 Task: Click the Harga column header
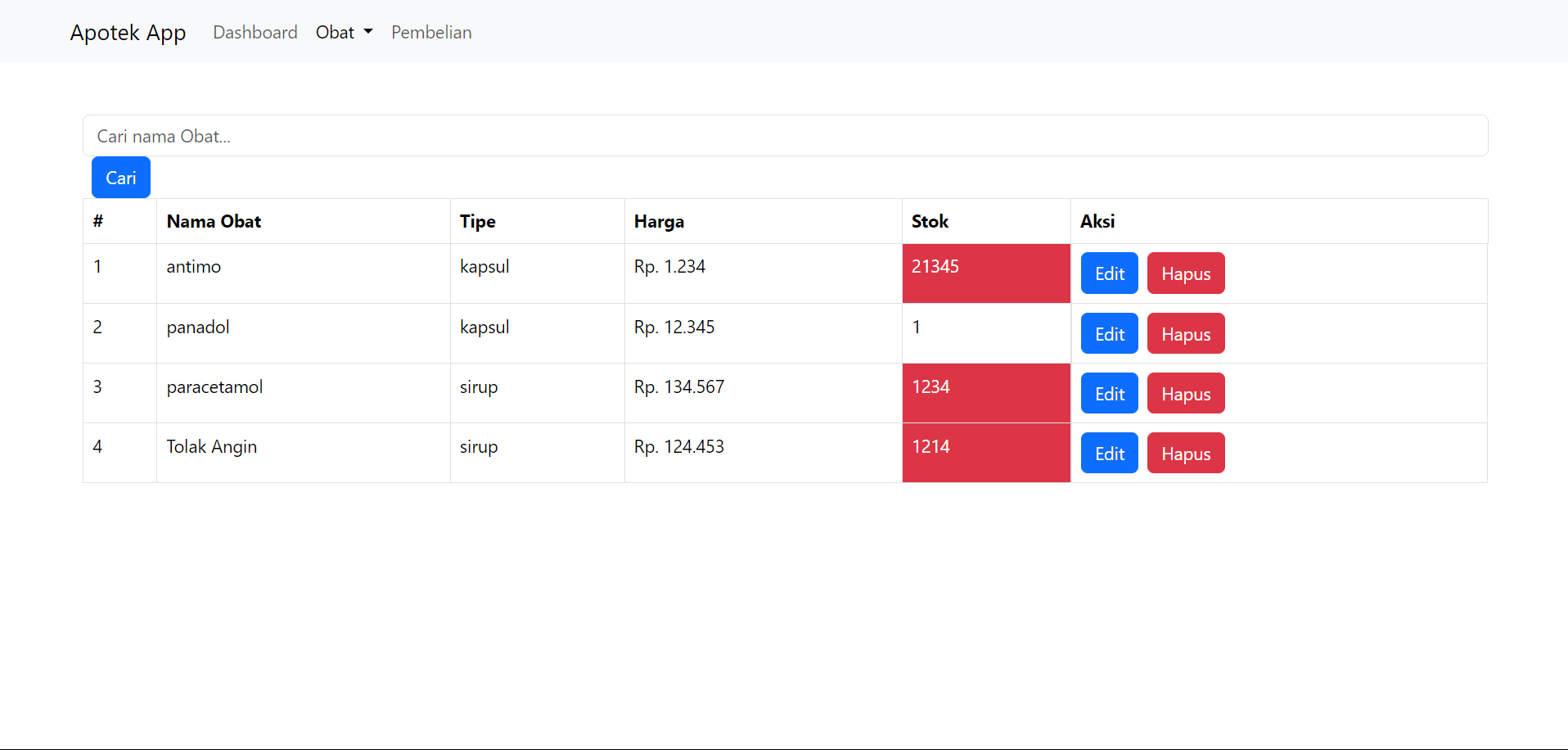click(x=659, y=222)
